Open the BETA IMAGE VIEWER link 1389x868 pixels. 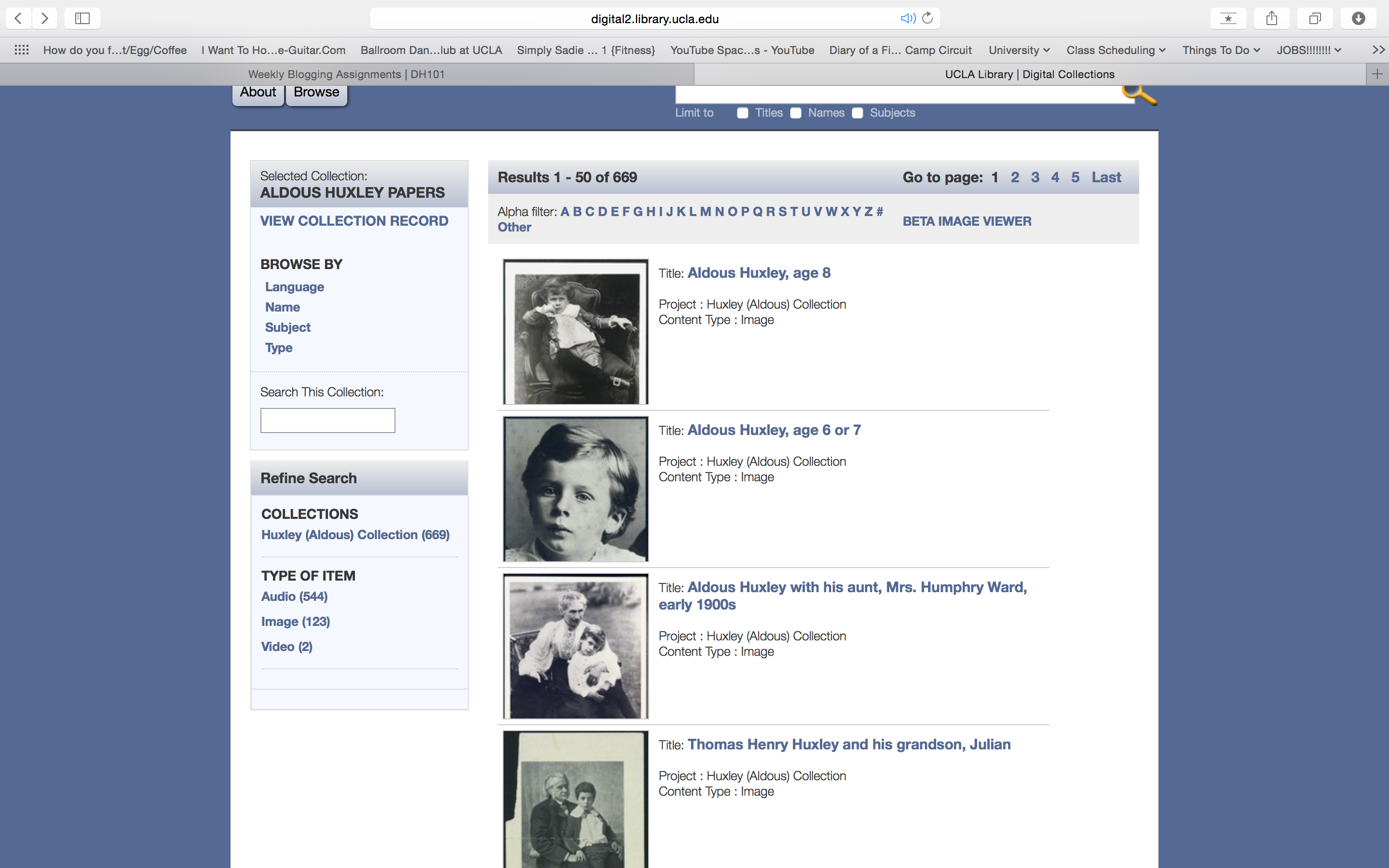click(x=967, y=221)
